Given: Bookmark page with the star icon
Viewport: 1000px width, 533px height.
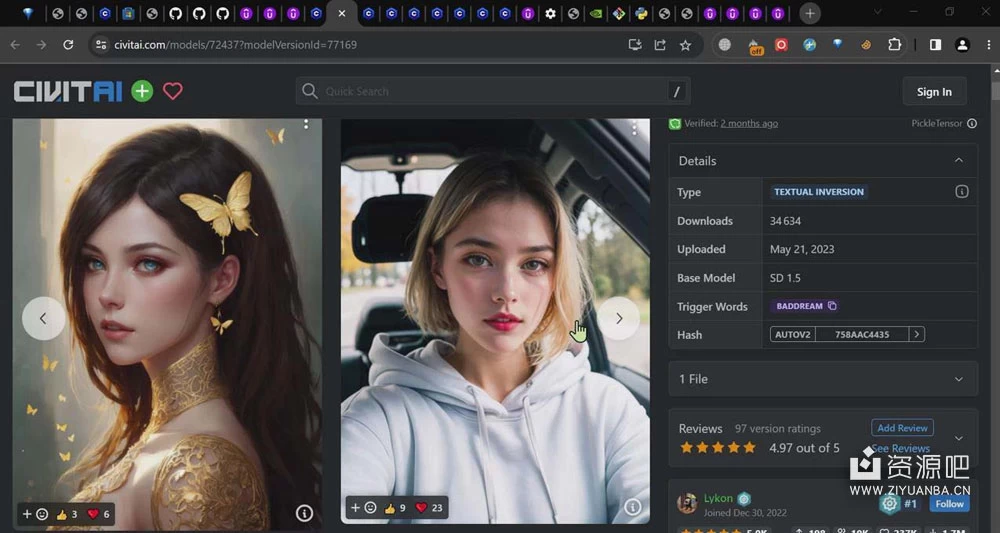Looking at the screenshot, I should point(685,45).
